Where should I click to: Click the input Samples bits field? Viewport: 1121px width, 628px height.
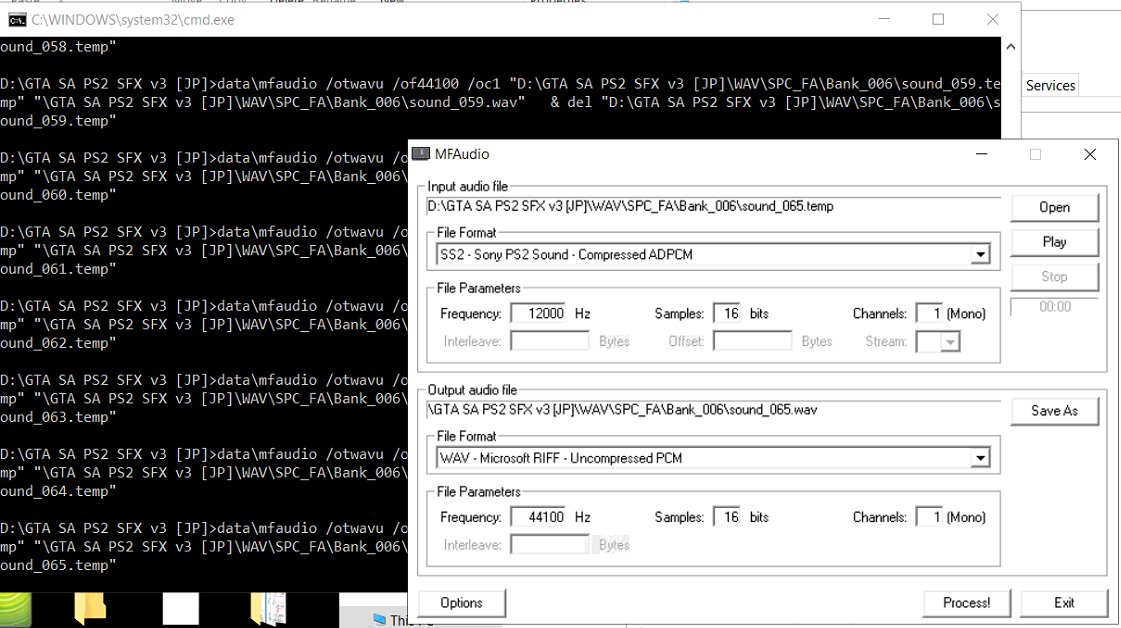pyautogui.click(x=727, y=313)
